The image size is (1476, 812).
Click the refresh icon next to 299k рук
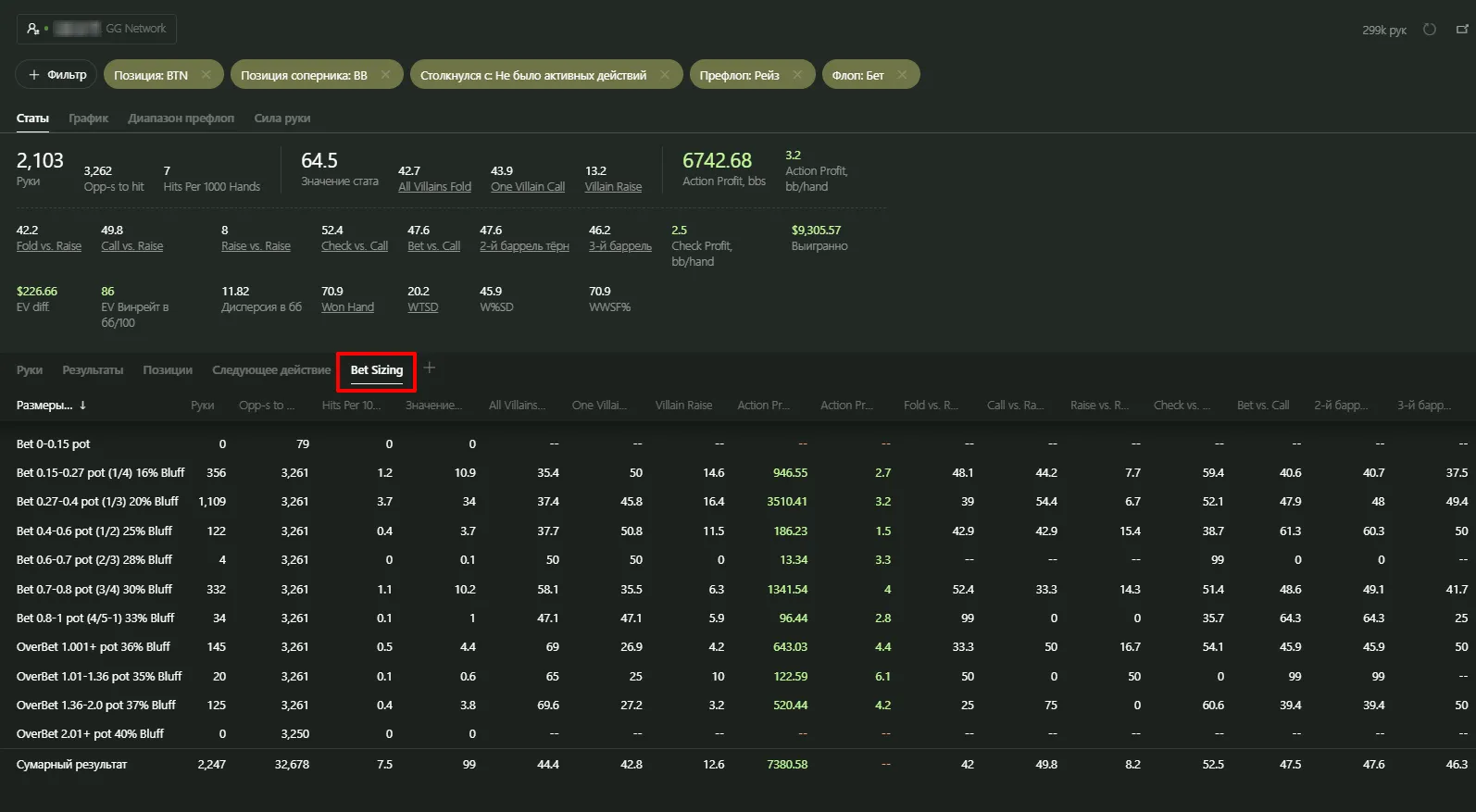[1429, 30]
